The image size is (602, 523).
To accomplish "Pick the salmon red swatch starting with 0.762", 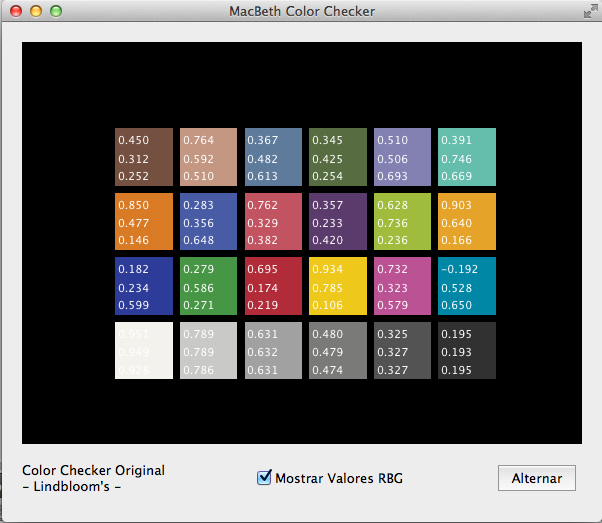I will pyautogui.click(x=273, y=222).
